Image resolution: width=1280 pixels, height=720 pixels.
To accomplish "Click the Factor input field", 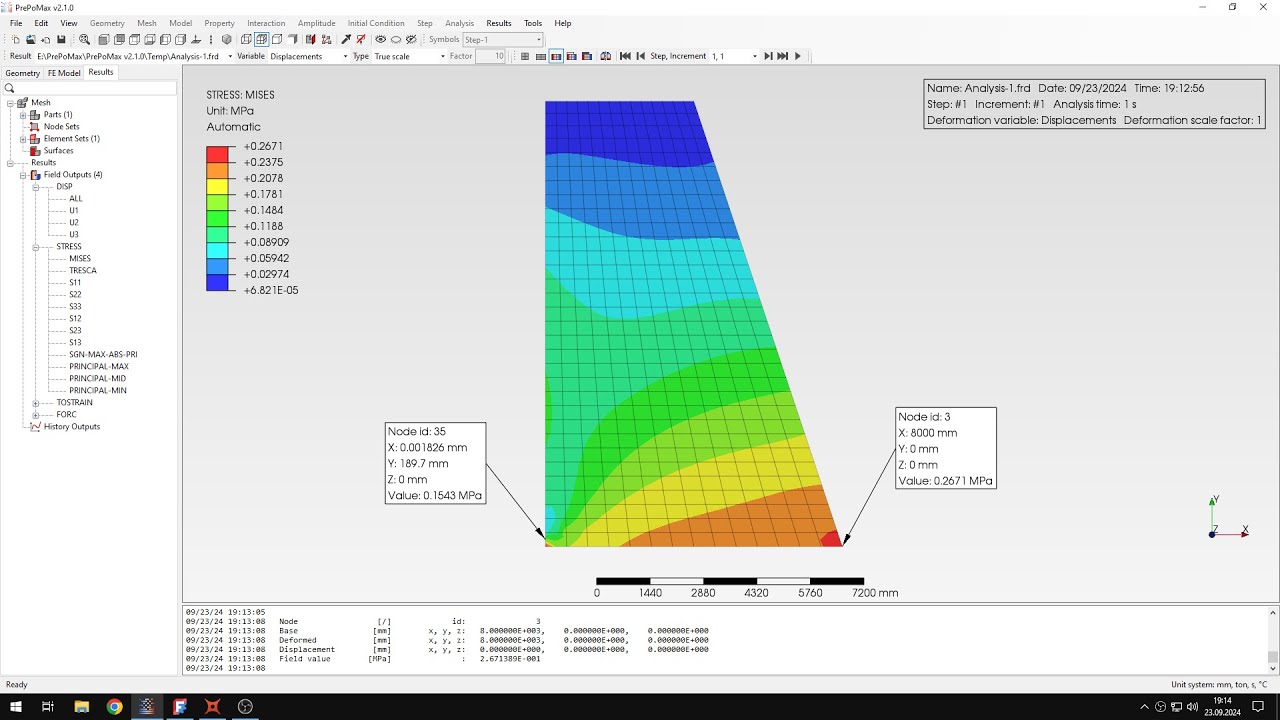I will 490,56.
